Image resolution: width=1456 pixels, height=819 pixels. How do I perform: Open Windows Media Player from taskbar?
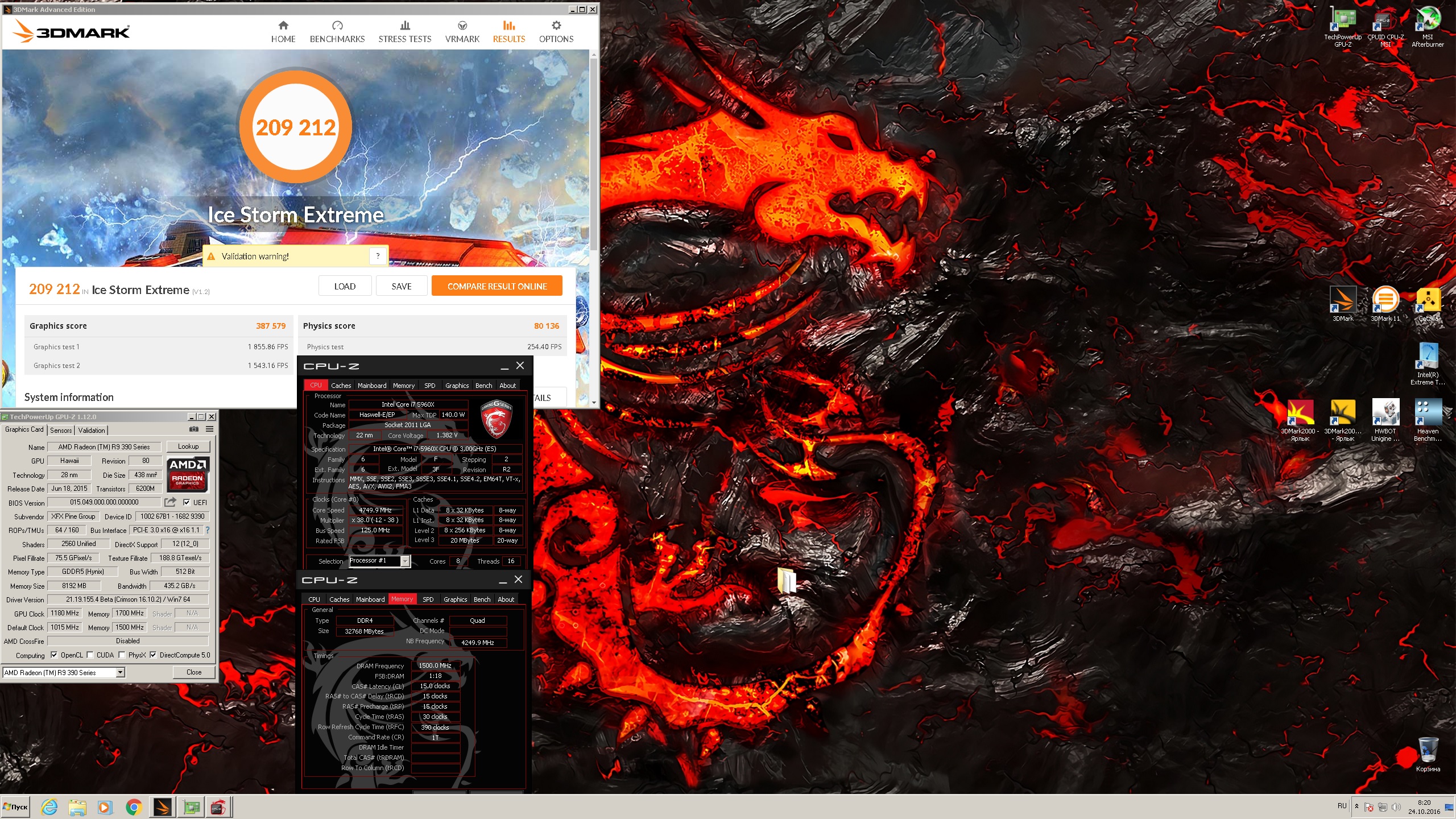[x=105, y=807]
